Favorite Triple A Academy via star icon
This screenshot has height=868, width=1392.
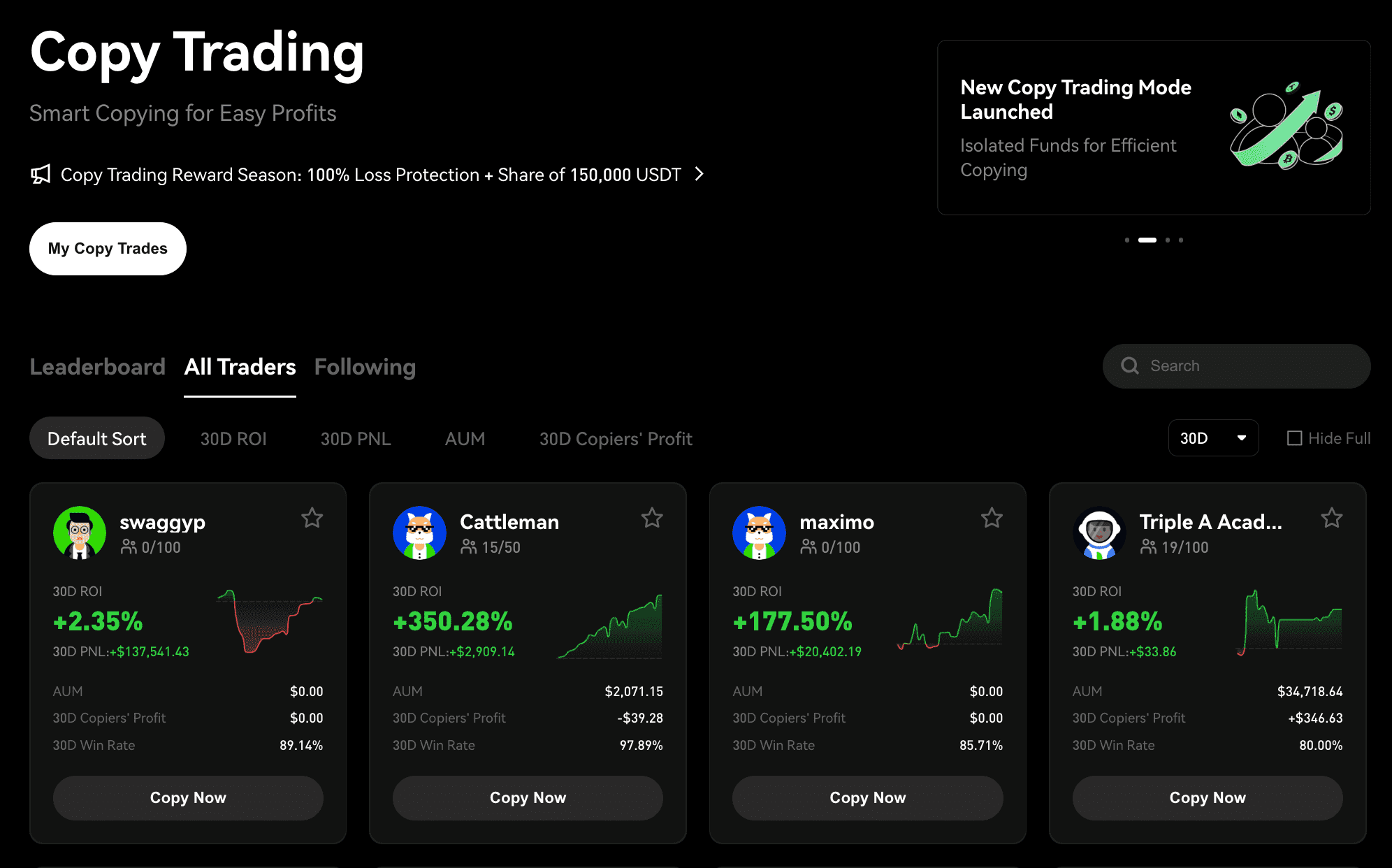click(x=1331, y=518)
